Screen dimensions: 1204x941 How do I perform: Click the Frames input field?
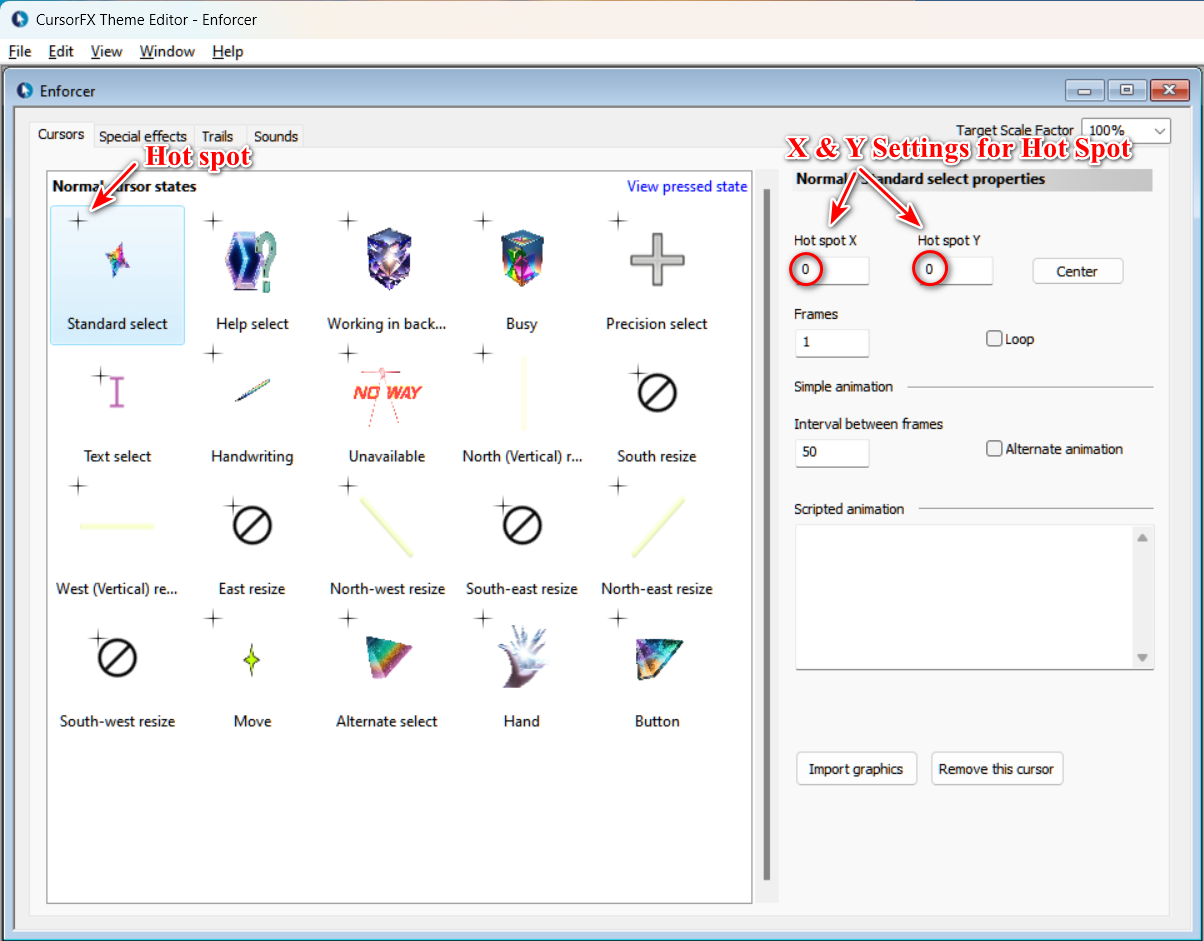(x=832, y=343)
